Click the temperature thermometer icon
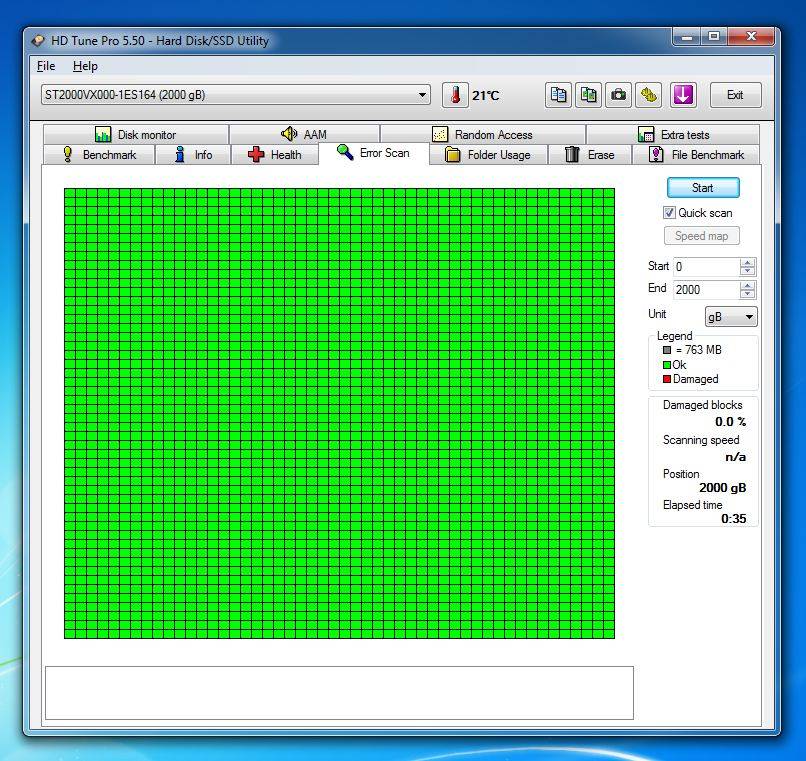The image size is (806, 761). coord(455,95)
